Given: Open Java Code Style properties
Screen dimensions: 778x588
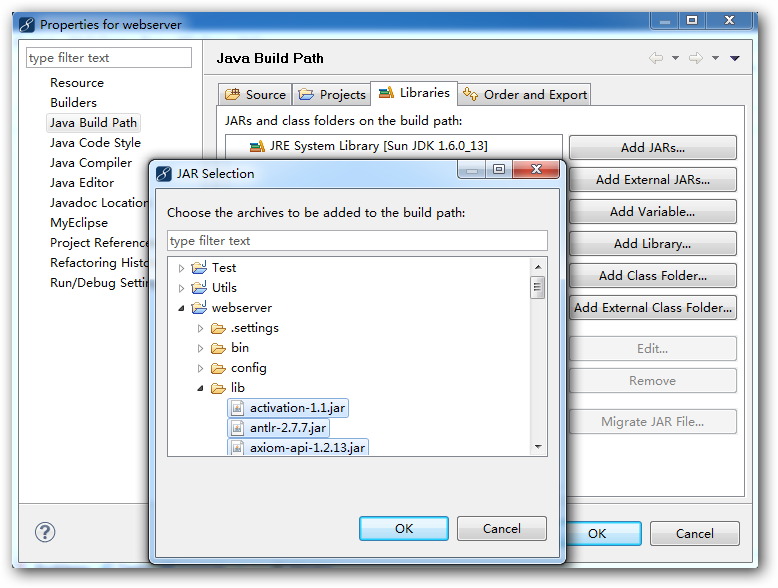Looking at the screenshot, I should coord(95,143).
